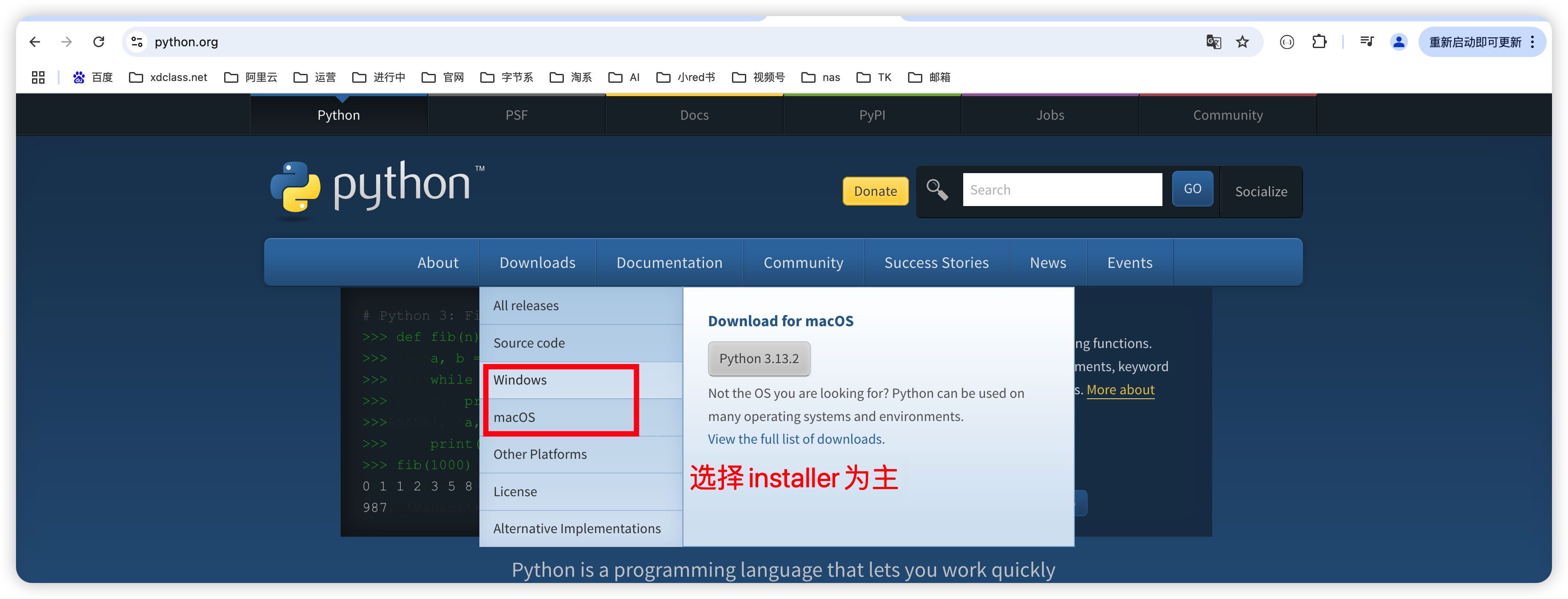Open the extensions puzzle icon
The height and width of the screenshot is (599, 1568).
[x=1319, y=42]
